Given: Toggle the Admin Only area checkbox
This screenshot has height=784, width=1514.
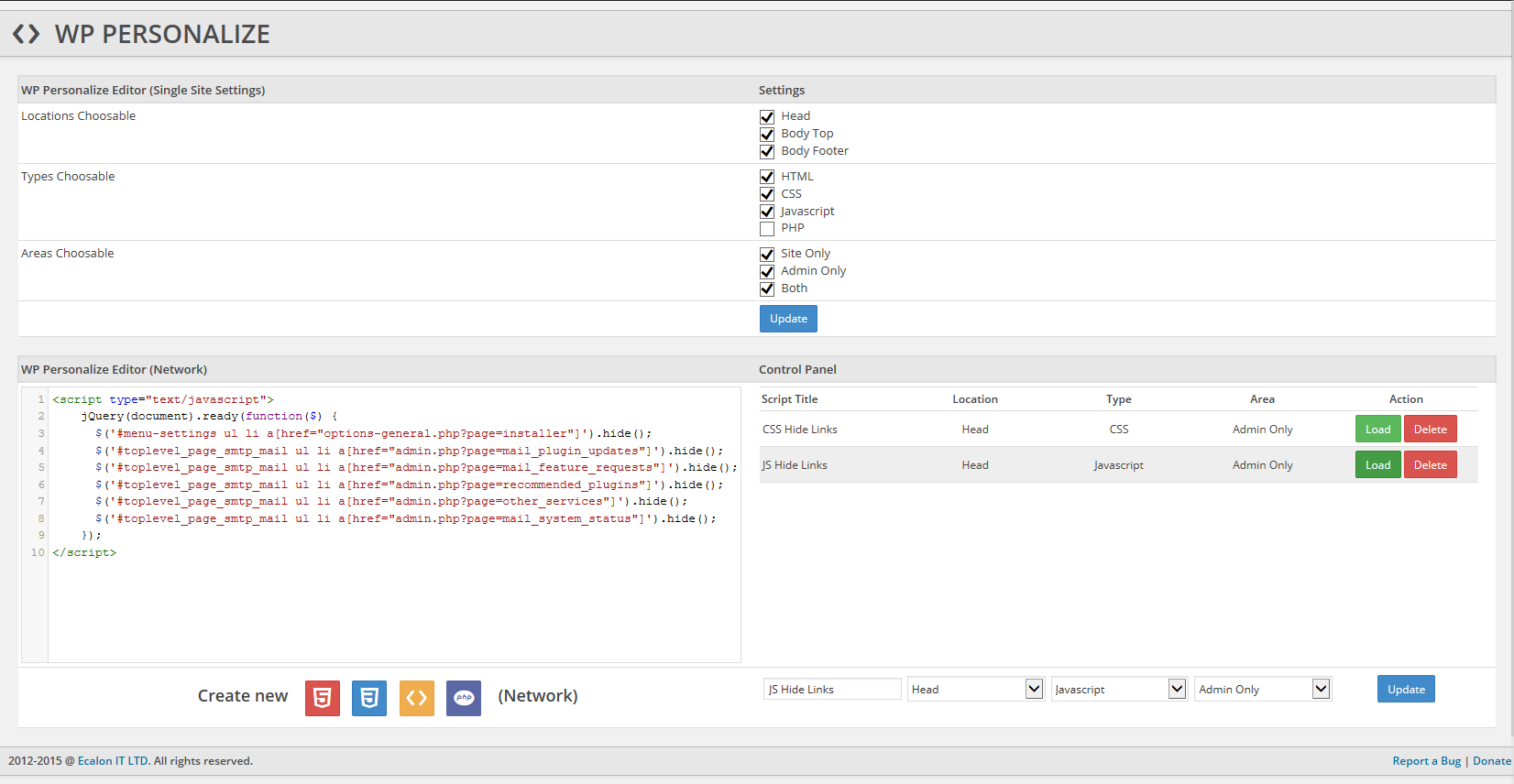Looking at the screenshot, I should [767, 271].
